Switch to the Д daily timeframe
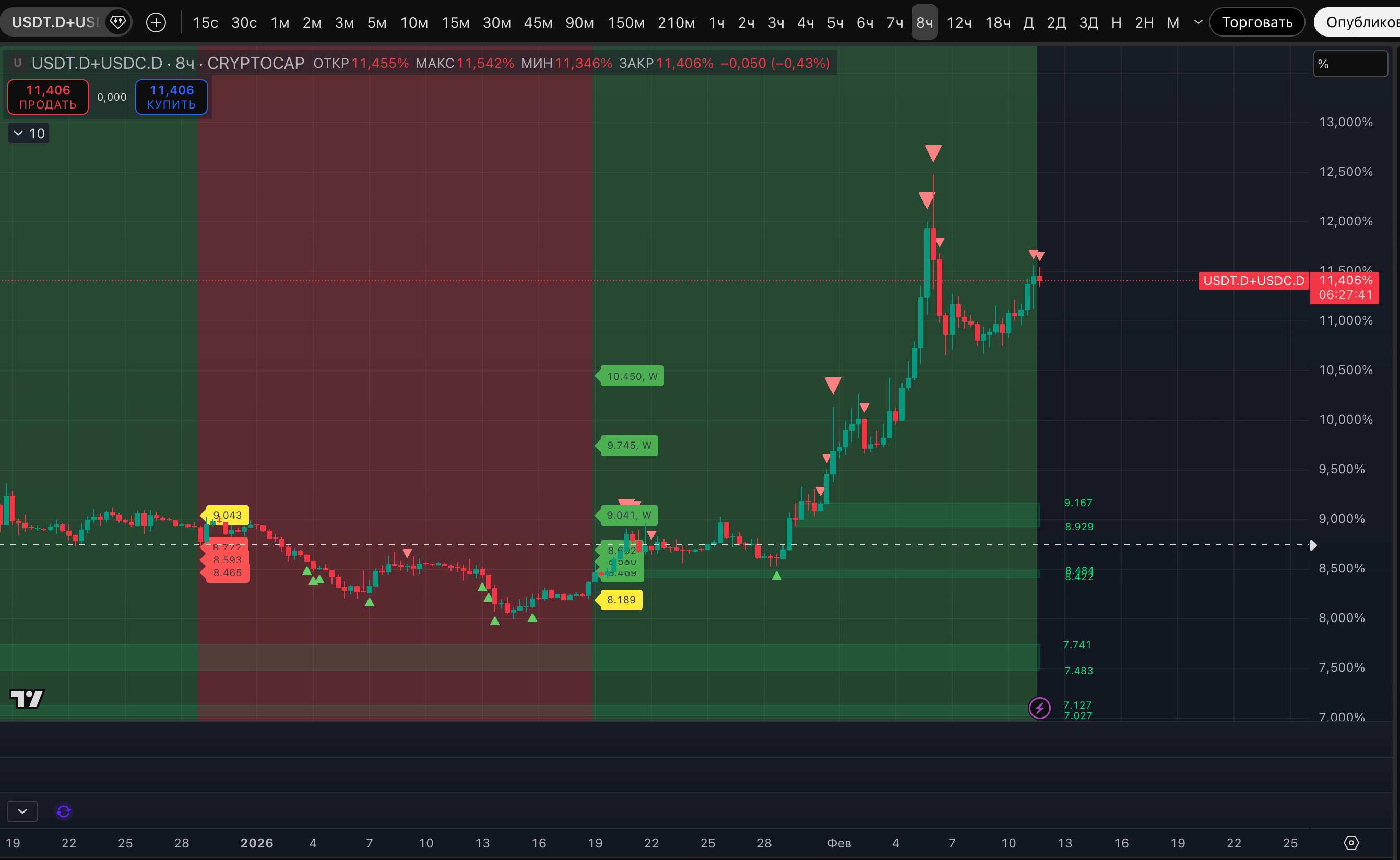 1028,23
